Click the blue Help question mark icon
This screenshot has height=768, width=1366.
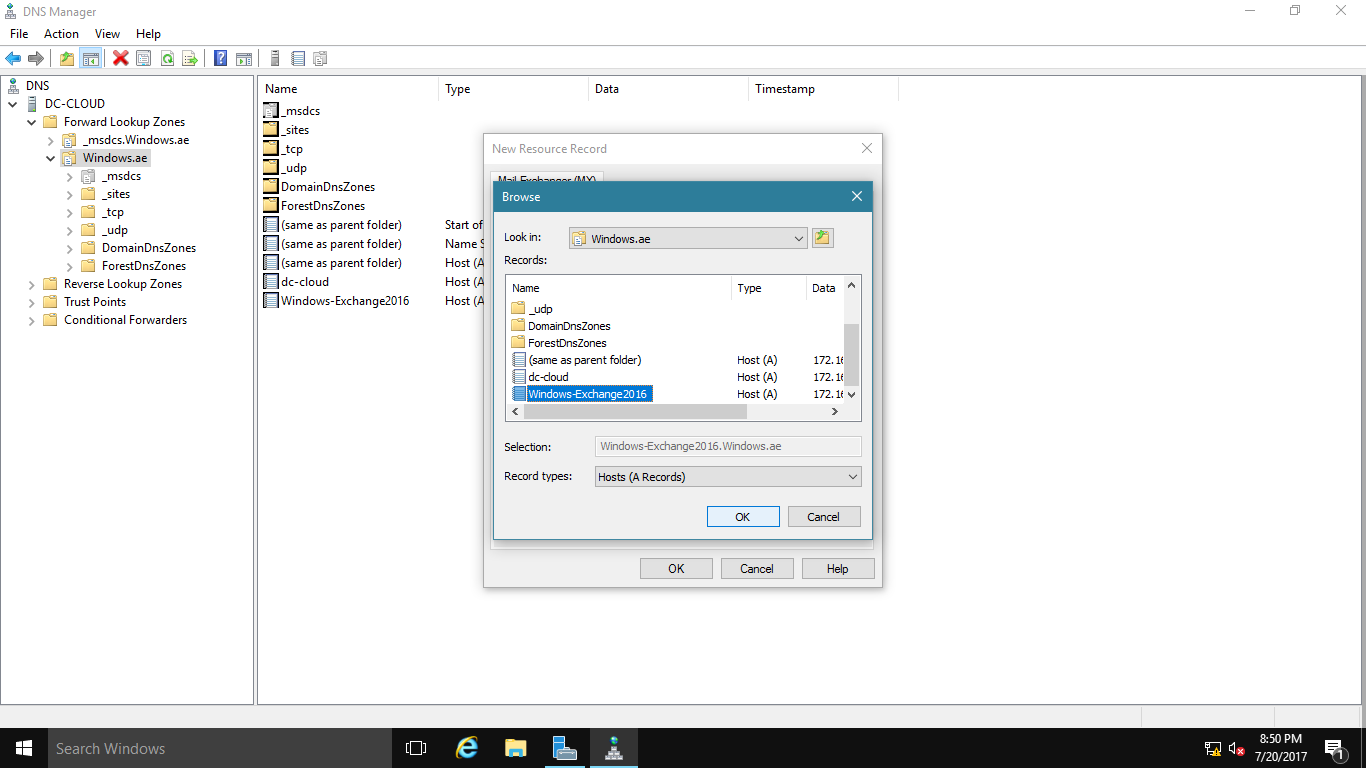[221, 59]
